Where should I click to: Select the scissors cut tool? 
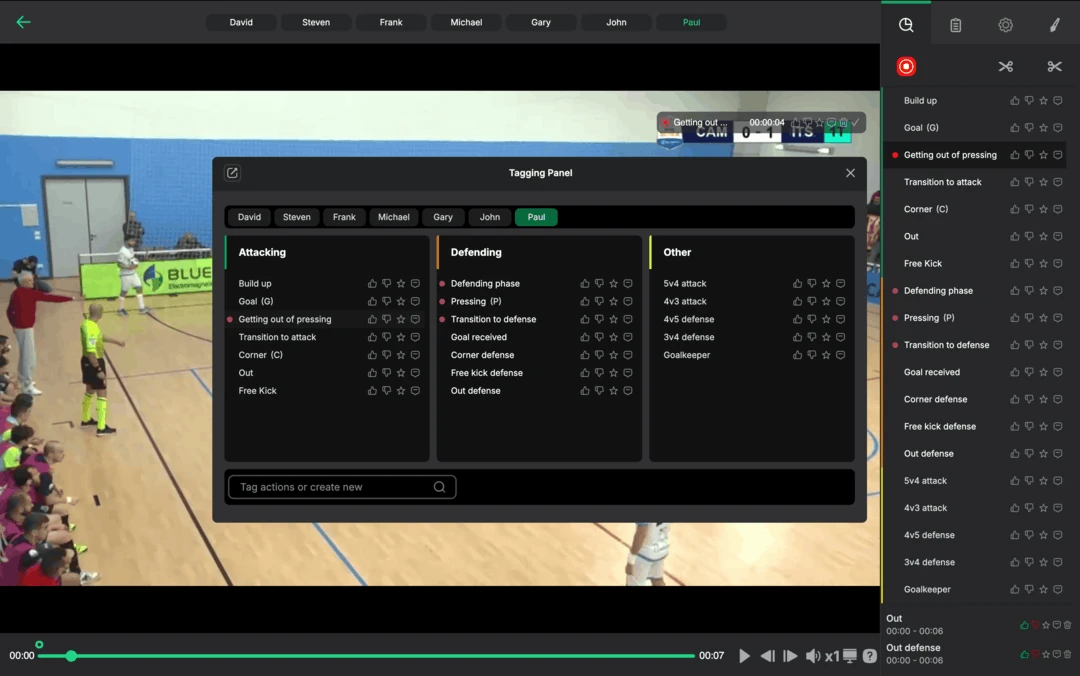click(x=1054, y=66)
